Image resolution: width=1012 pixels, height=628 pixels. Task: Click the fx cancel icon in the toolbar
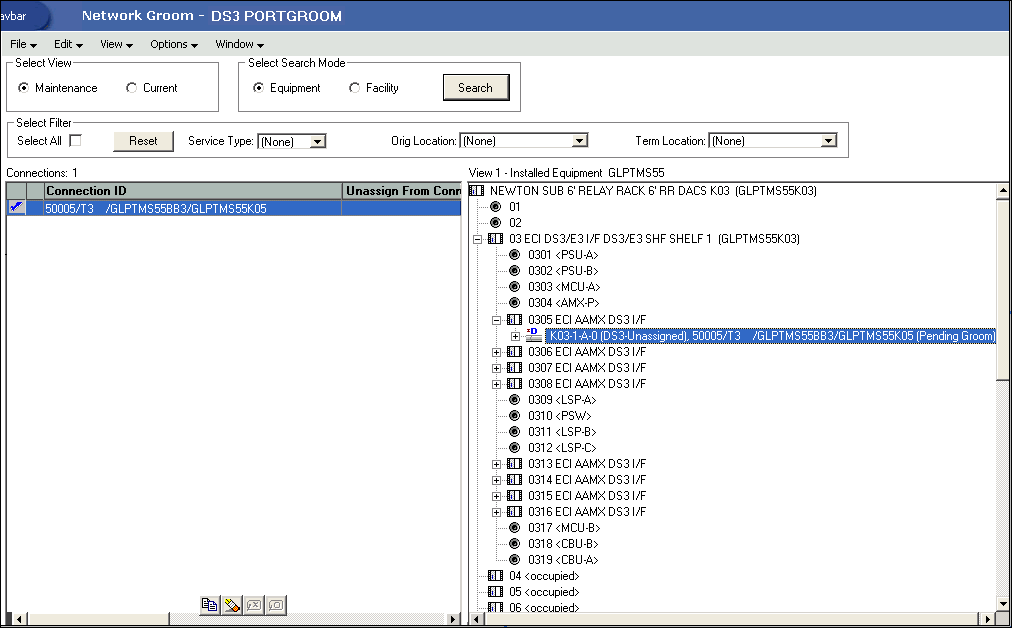point(253,605)
